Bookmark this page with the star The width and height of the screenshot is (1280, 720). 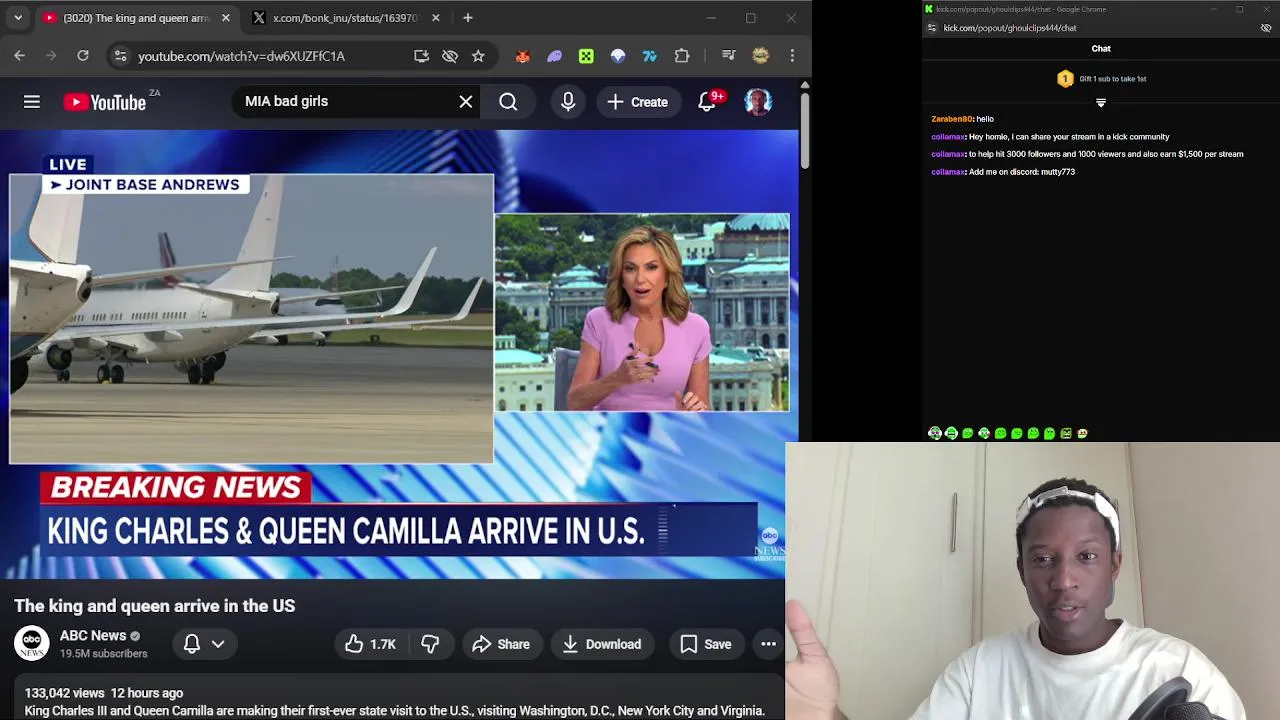point(478,56)
